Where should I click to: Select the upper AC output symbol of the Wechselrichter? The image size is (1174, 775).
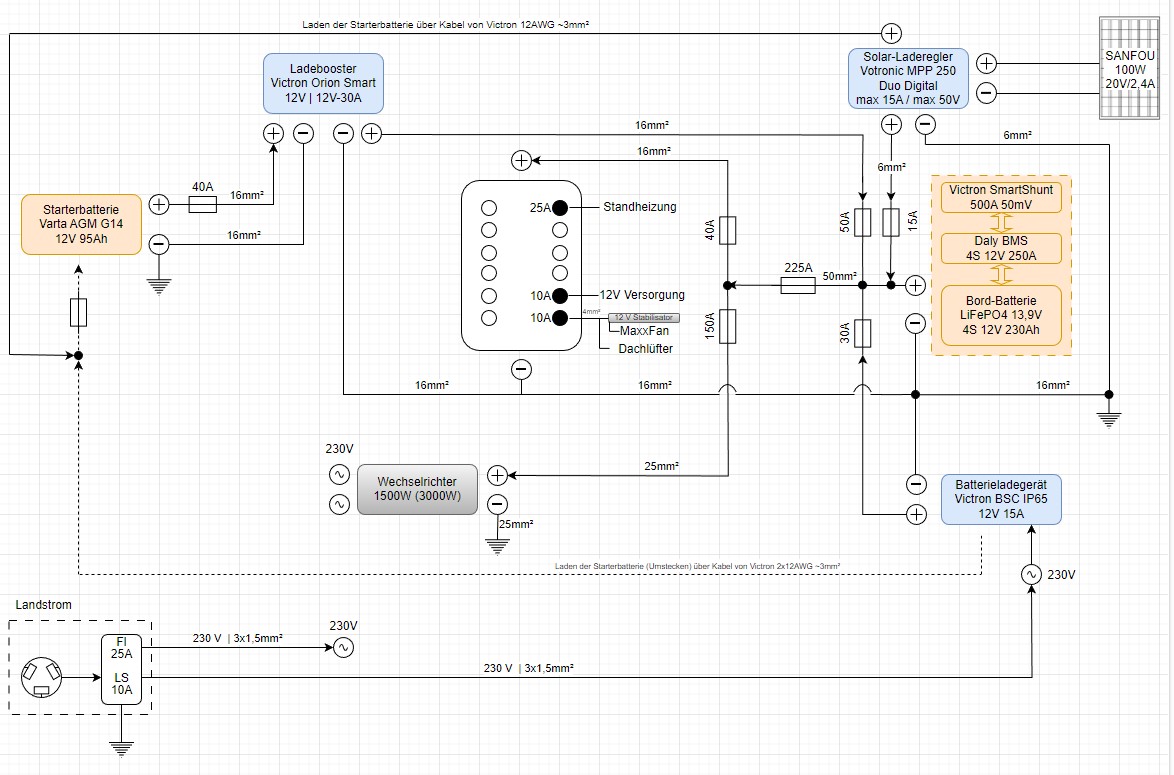click(339, 475)
